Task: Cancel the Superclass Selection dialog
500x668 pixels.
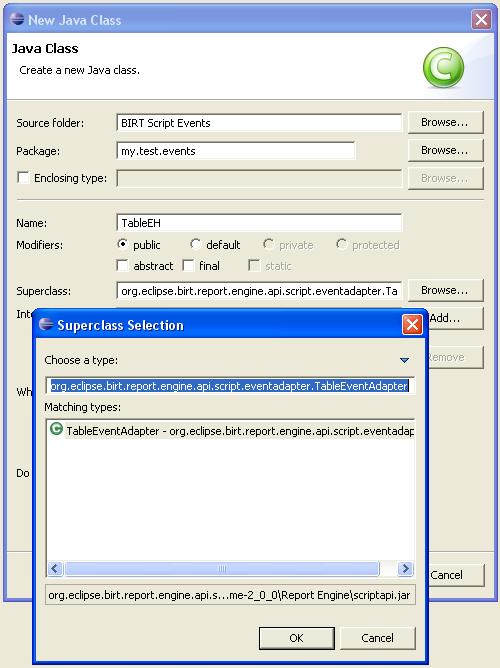Action: (x=377, y=638)
